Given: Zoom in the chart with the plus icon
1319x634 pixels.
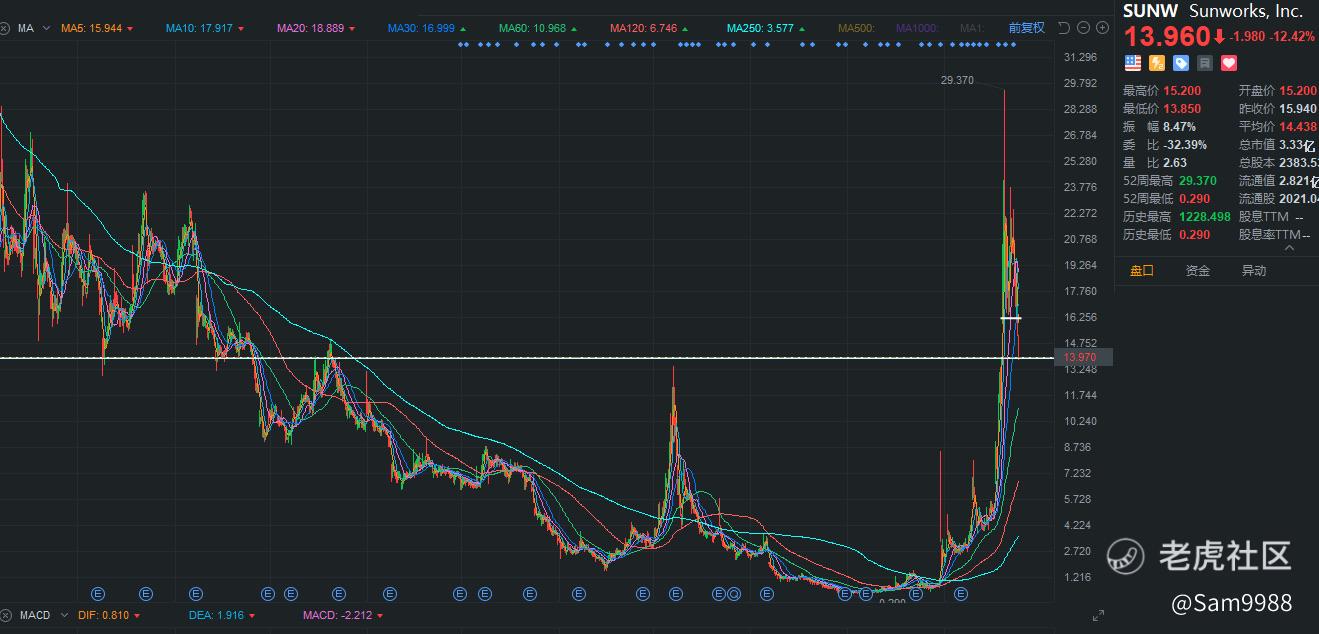Looking at the screenshot, I should pyautogui.click(x=1100, y=28).
